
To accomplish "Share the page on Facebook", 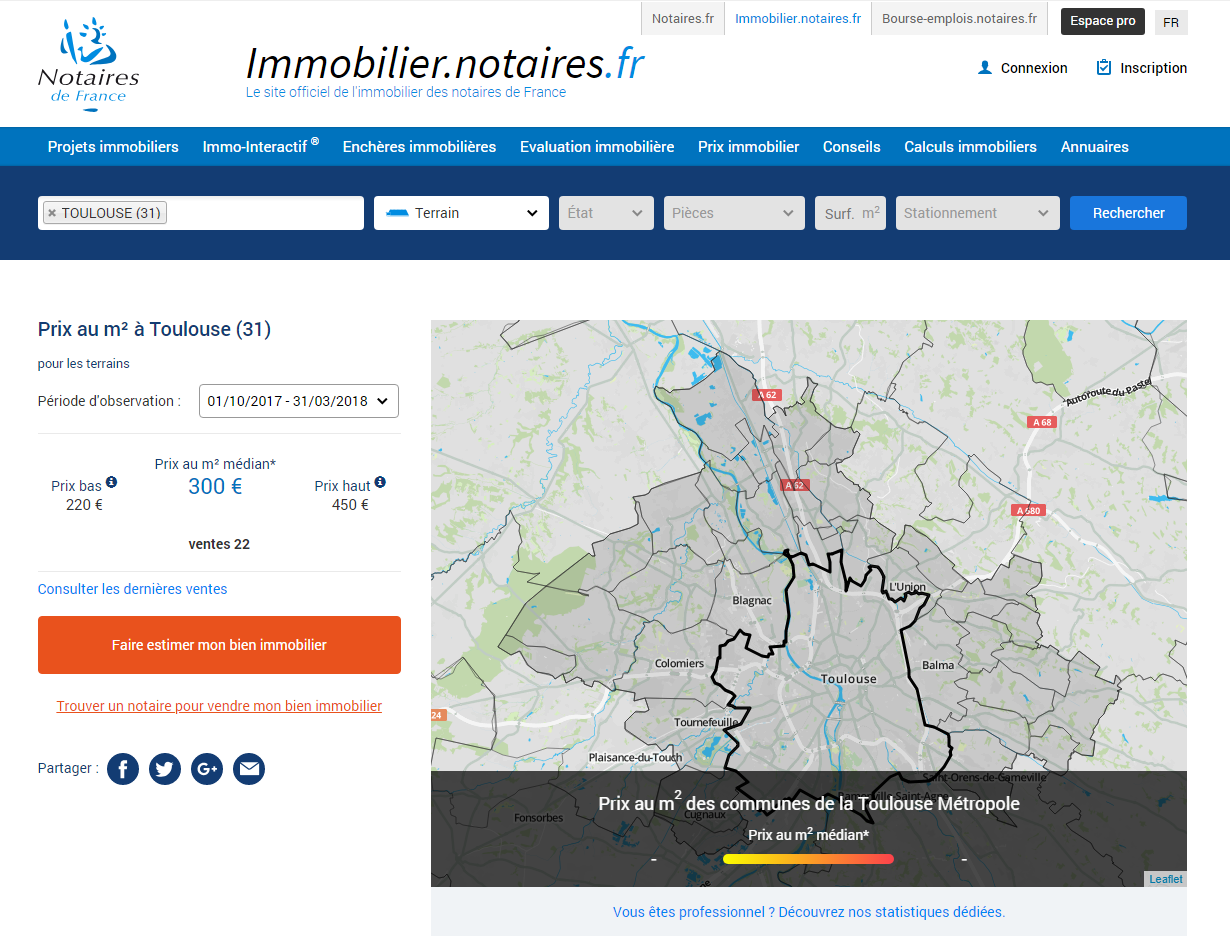I will click(123, 769).
